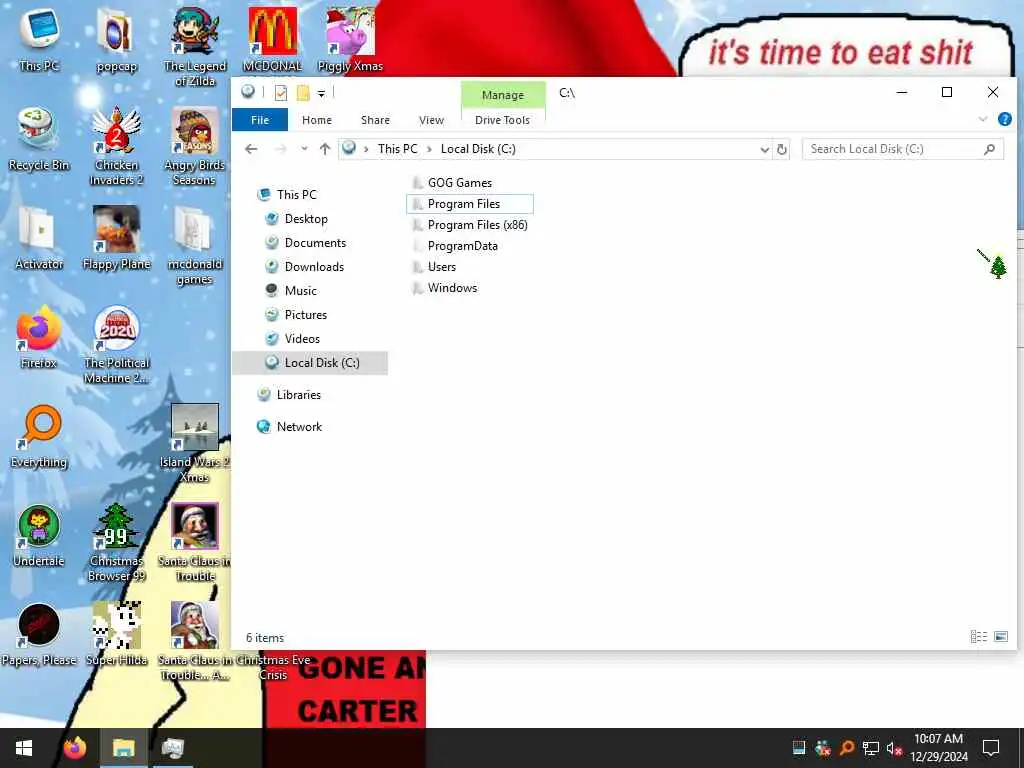Open Customize Quick Access Toolbar dropdown

[x=321, y=93]
